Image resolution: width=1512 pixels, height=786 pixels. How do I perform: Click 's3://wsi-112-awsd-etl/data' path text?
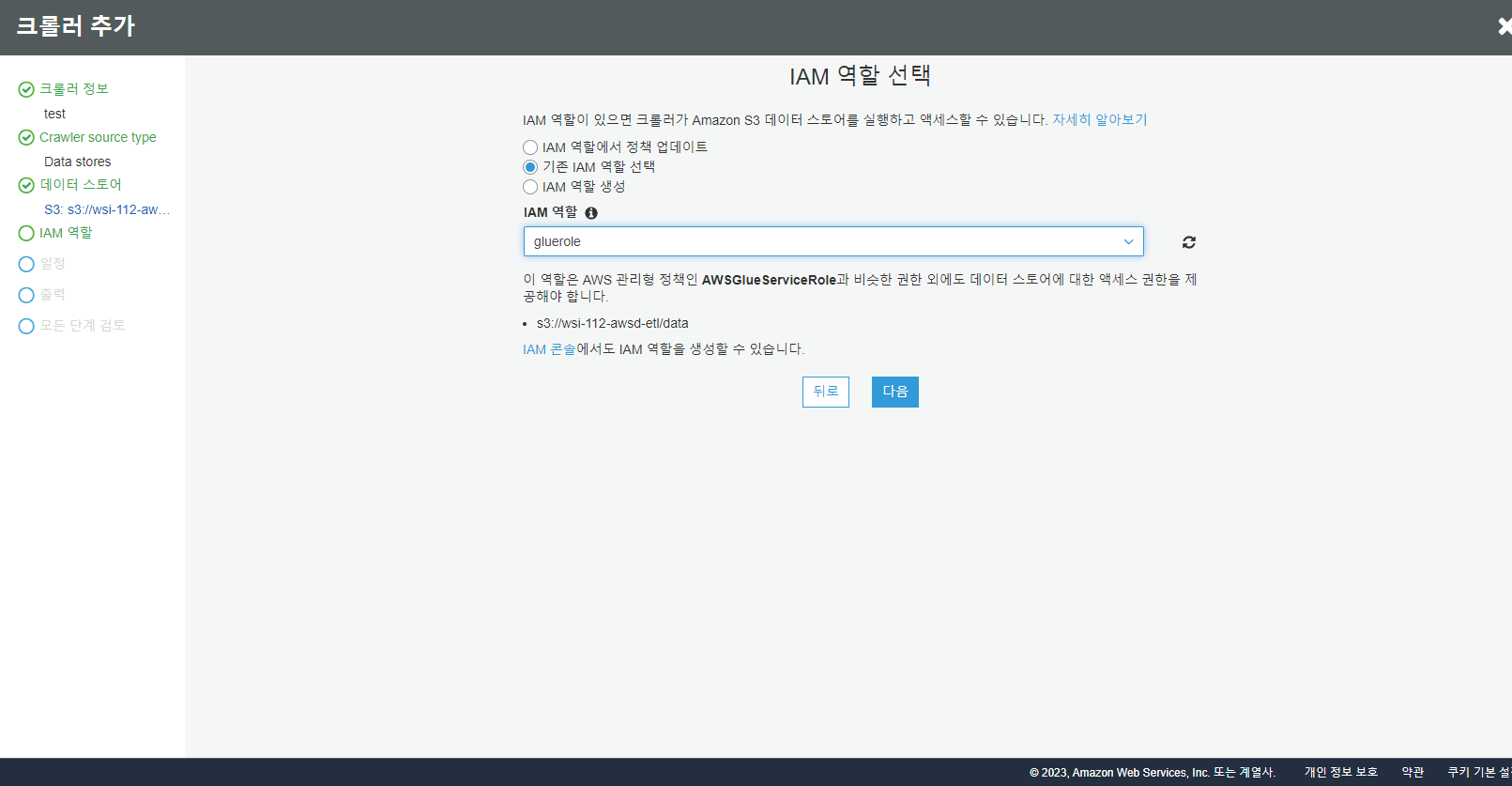613,323
